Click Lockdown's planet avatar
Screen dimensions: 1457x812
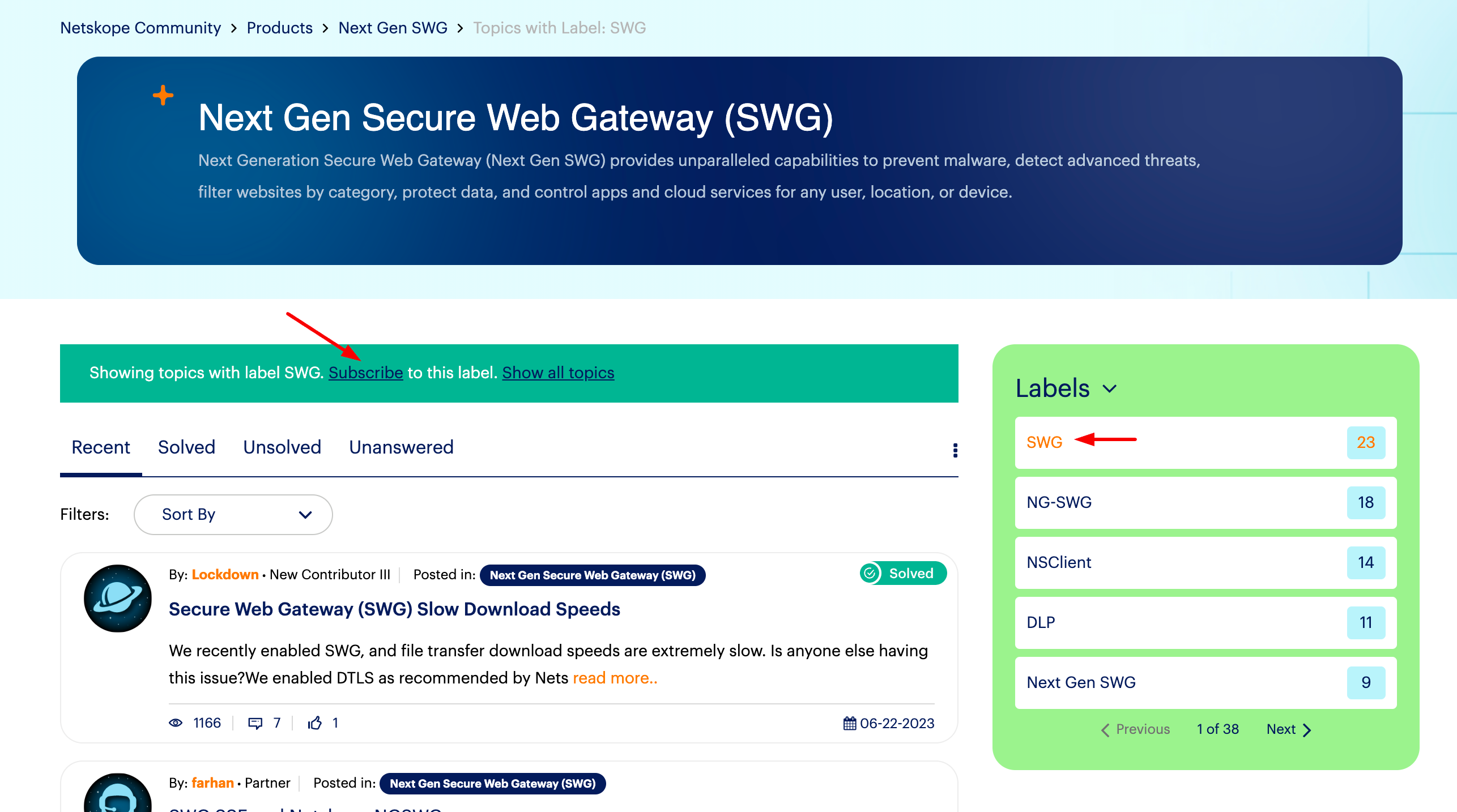(x=118, y=598)
